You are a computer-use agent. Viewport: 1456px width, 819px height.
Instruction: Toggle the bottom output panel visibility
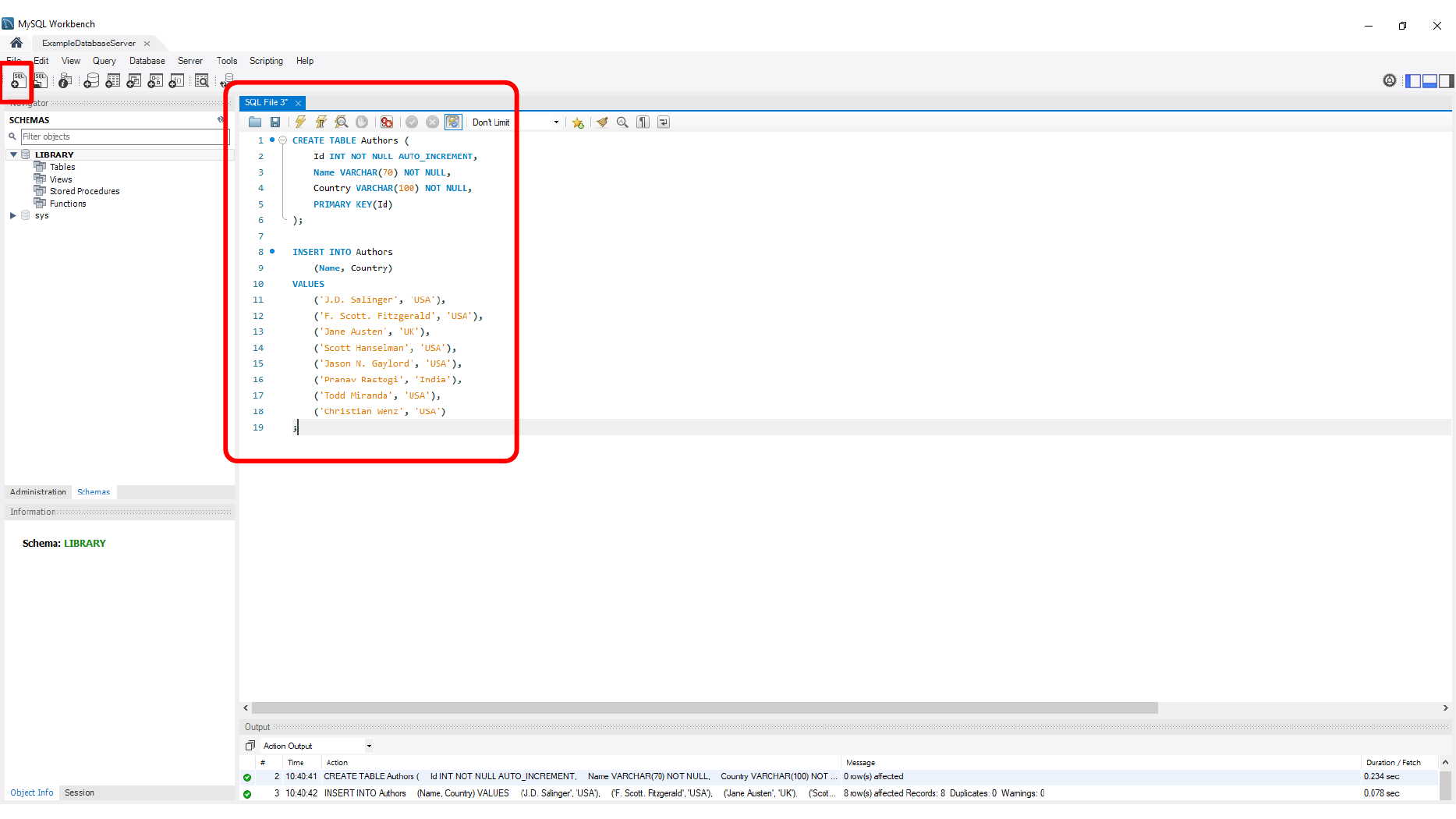pos(1429,81)
